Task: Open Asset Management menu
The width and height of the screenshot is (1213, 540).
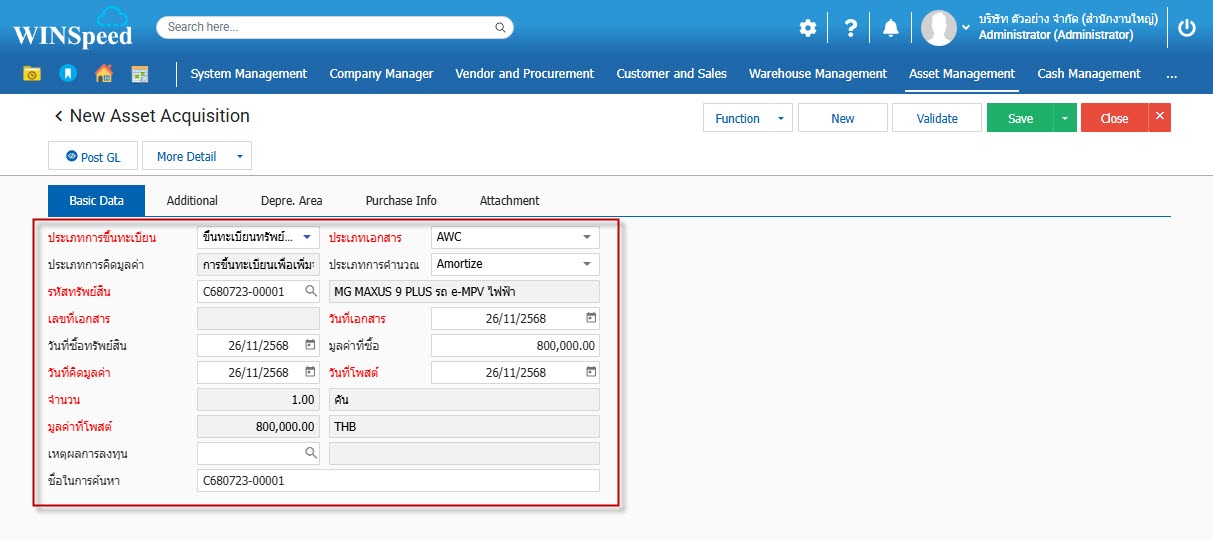Action: point(961,74)
